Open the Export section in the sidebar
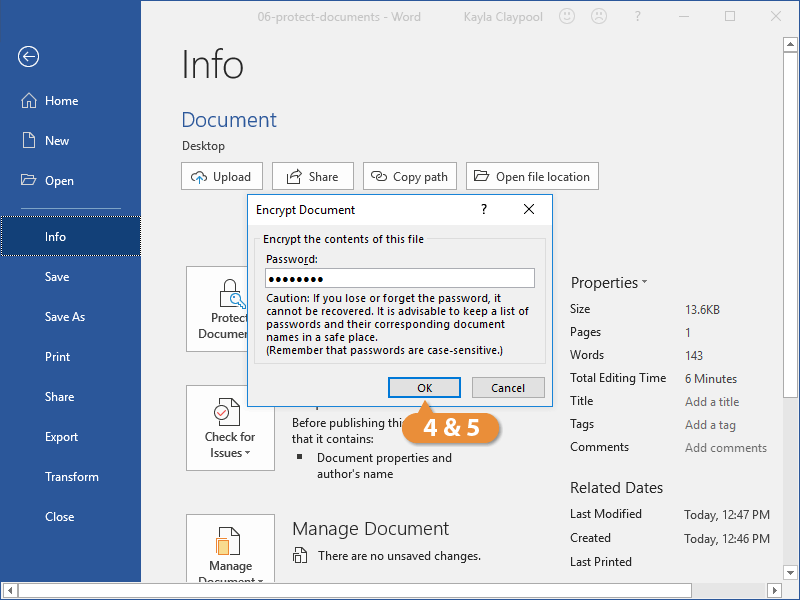 tap(60, 436)
